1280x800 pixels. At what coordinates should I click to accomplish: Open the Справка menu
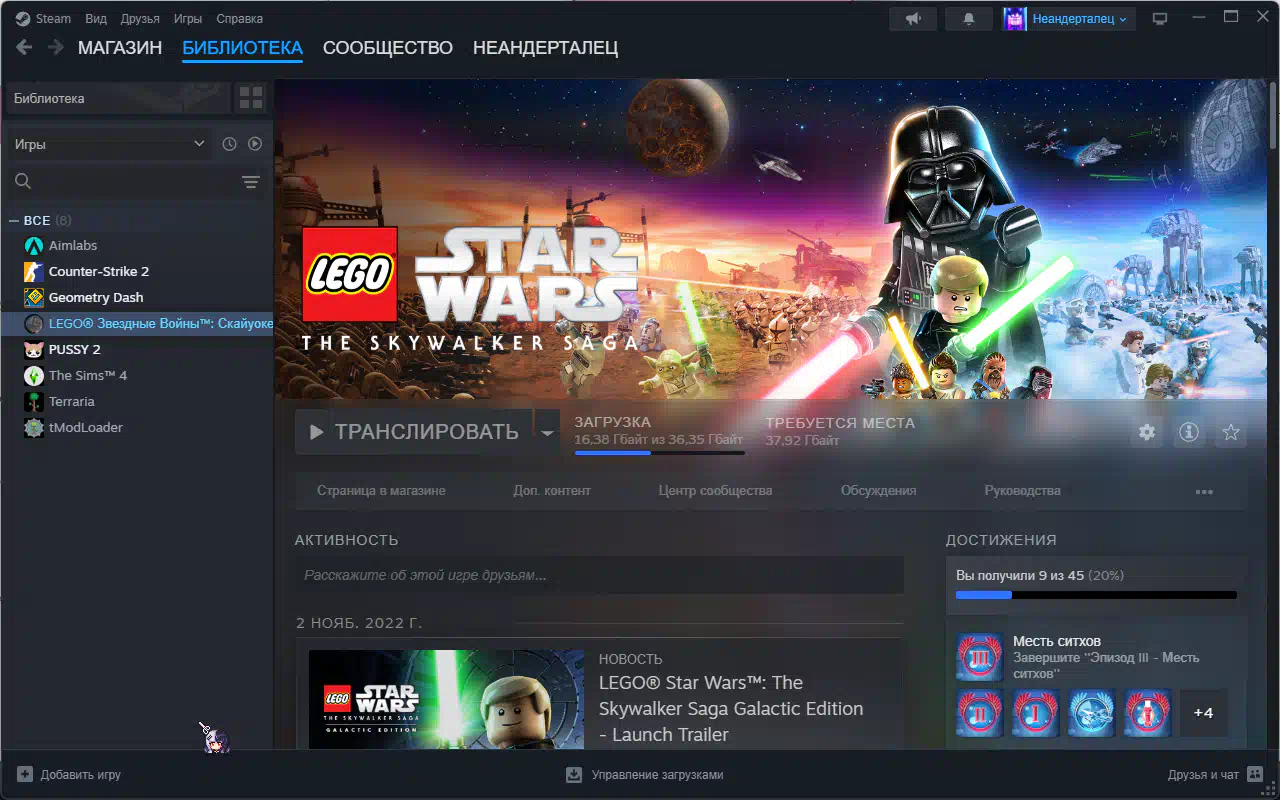240,19
